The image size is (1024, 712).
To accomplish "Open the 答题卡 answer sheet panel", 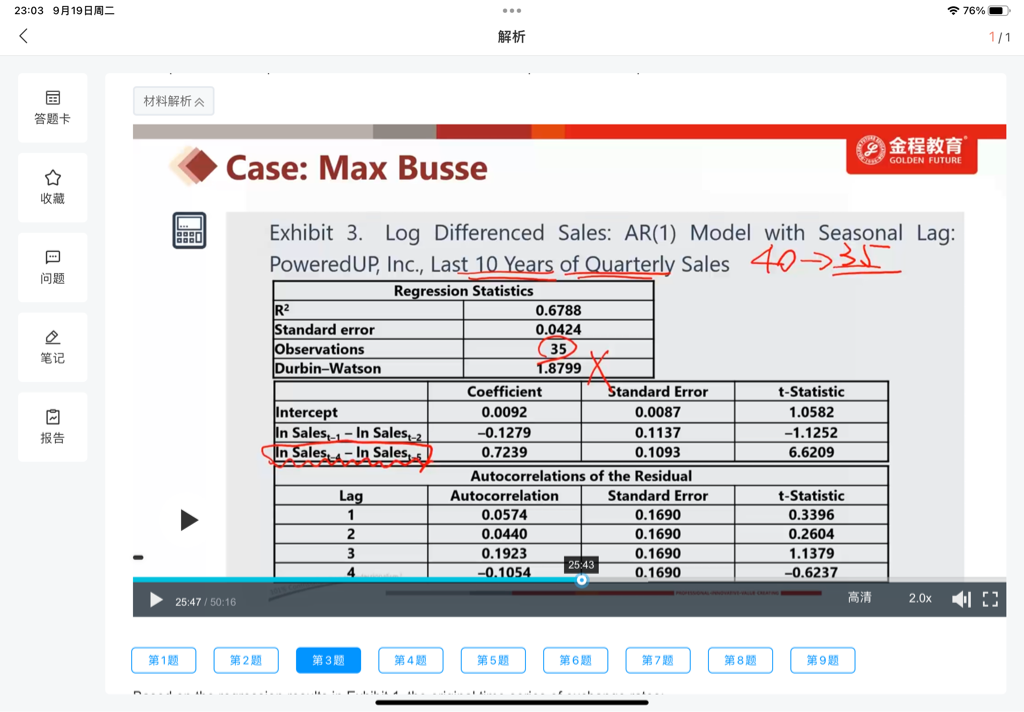I will tap(53, 107).
